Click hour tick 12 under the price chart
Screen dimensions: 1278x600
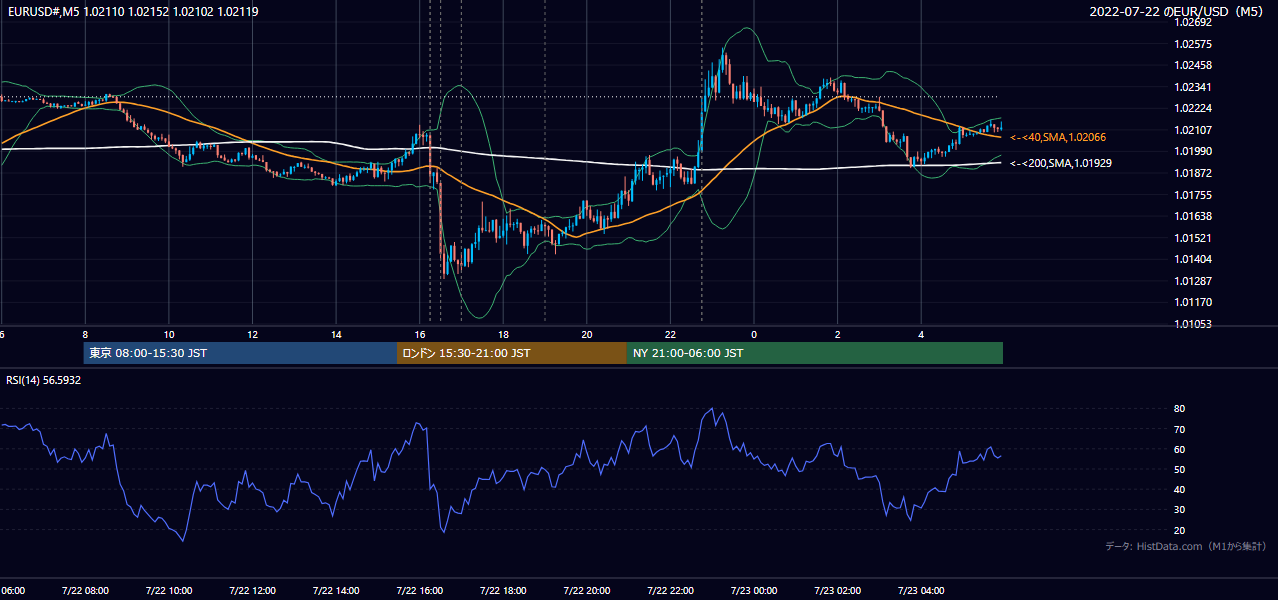253,334
